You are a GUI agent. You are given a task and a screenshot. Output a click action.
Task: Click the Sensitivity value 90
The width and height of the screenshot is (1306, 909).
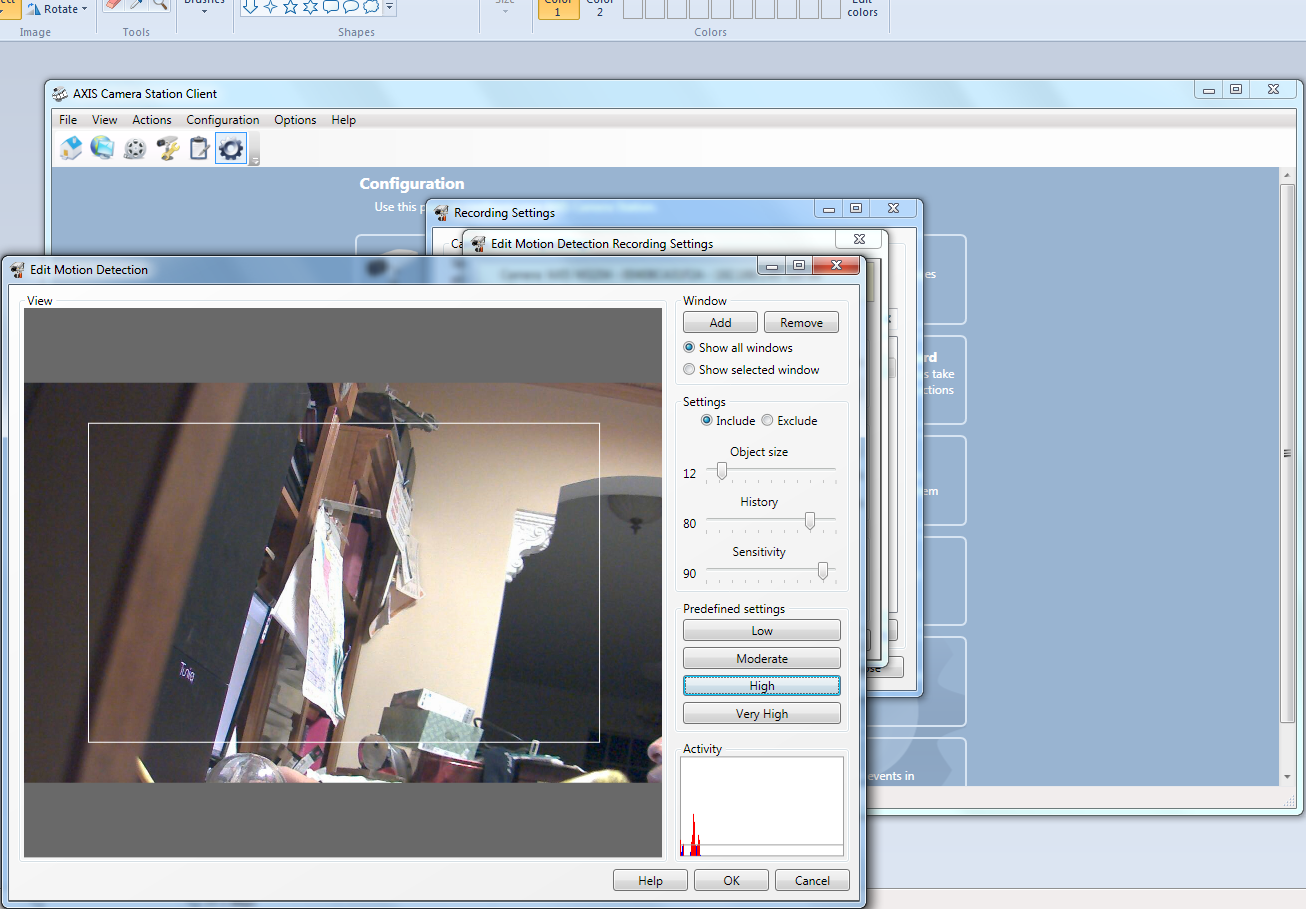pyautogui.click(x=690, y=574)
